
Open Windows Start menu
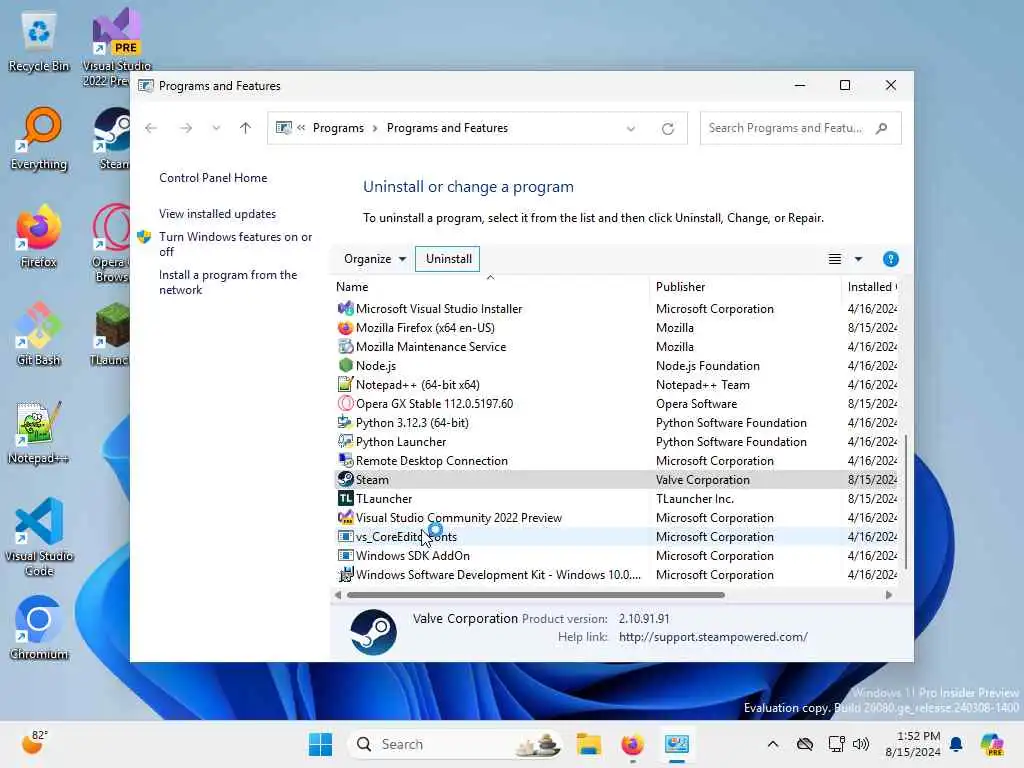320,744
